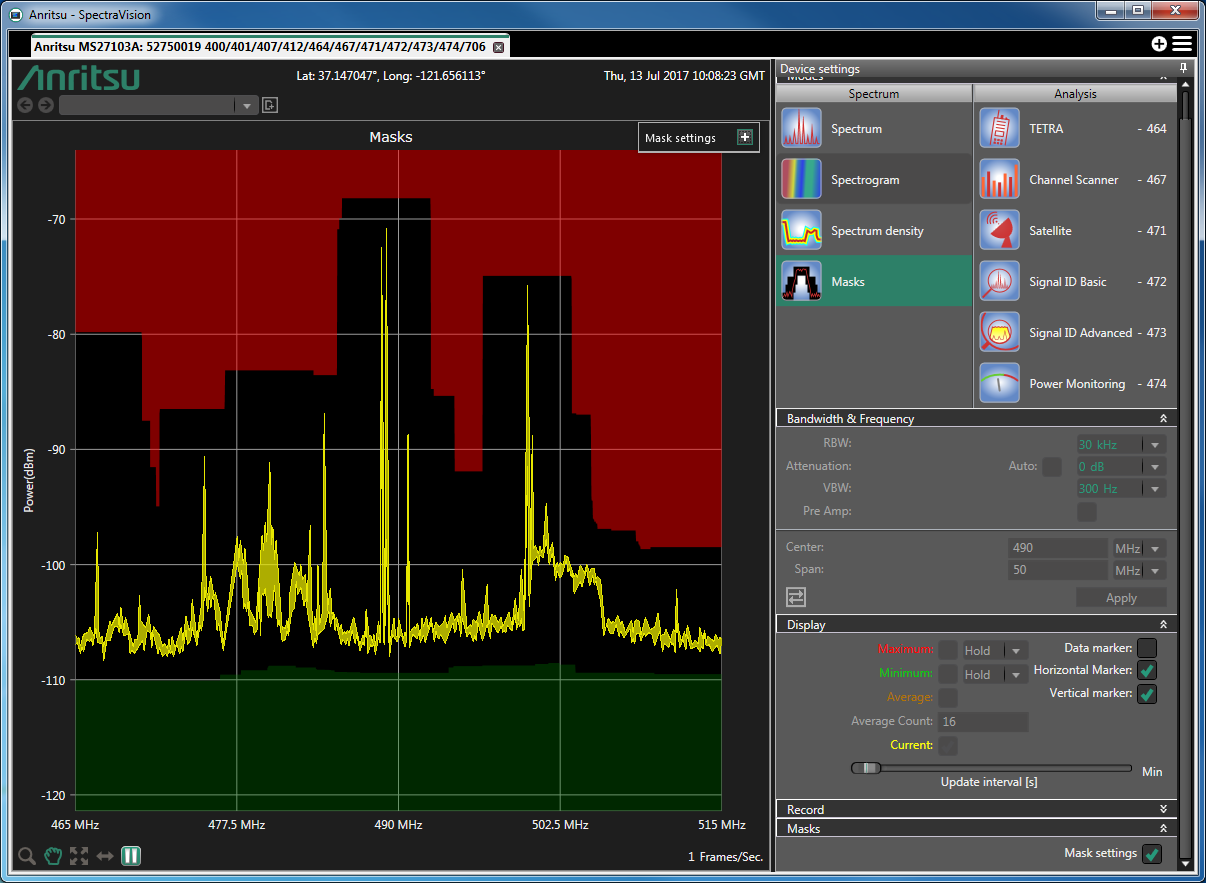
Task: Click the TETRA analysis icon
Action: click(999, 129)
